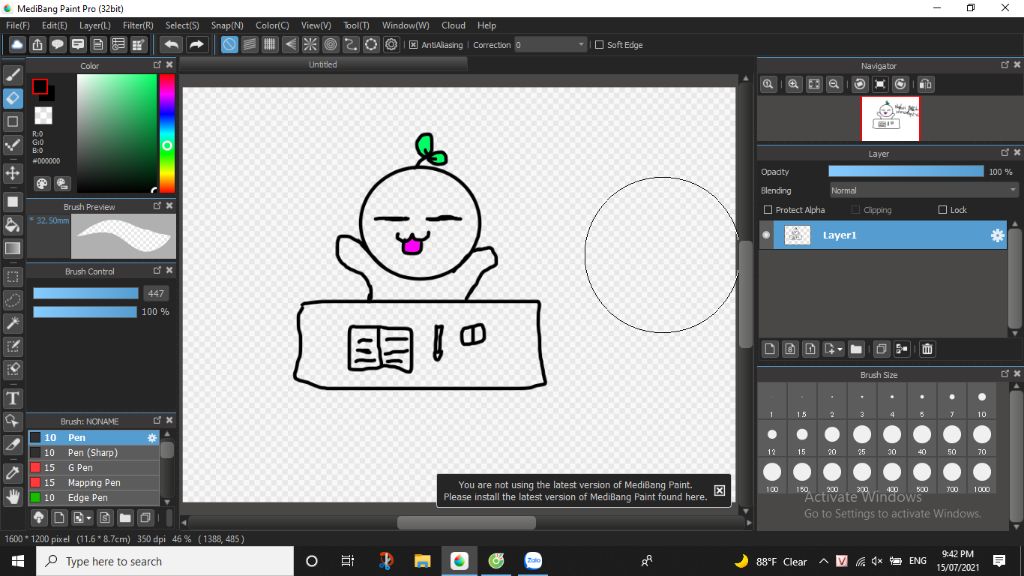Screen dimensions: 1024x576
Task: Open Pen brush settings gear
Action: [x=152, y=438]
